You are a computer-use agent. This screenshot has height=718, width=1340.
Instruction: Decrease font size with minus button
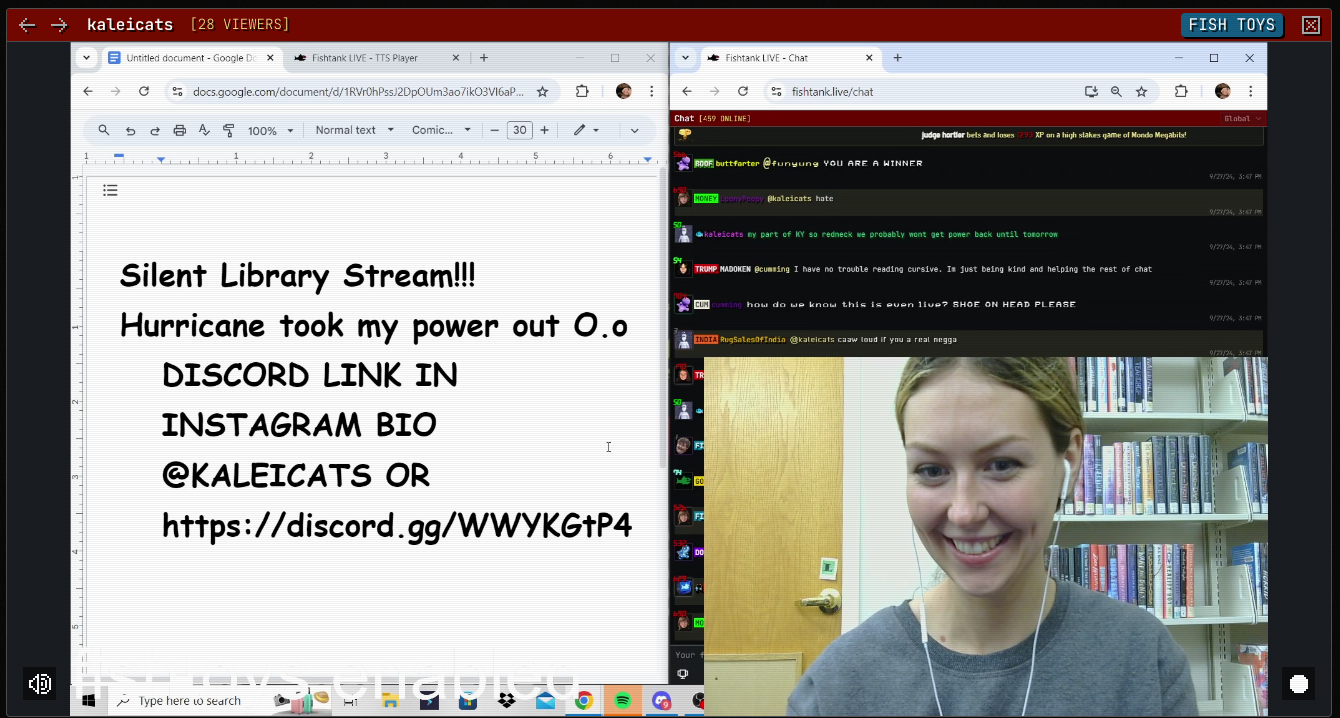[x=494, y=130]
